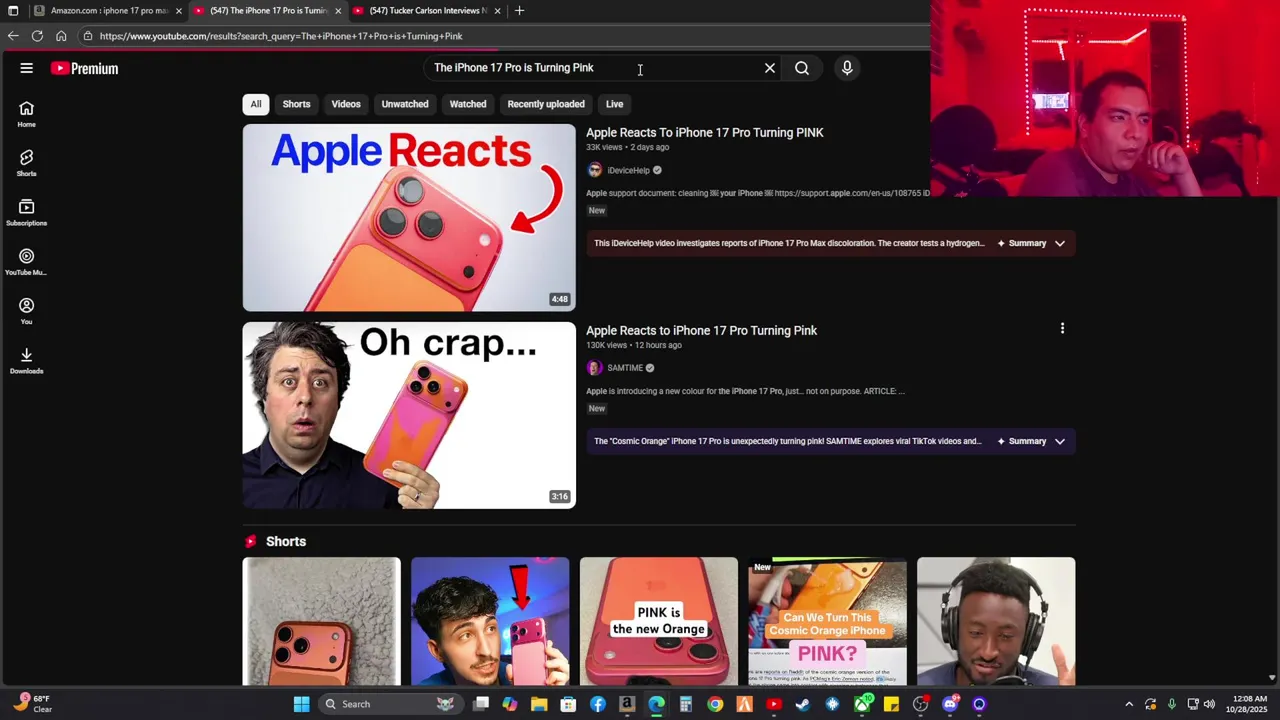This screenshot has height=720, width=1280.
Task: Select the Recently uploaded filter chip
Action: (546, 104)
